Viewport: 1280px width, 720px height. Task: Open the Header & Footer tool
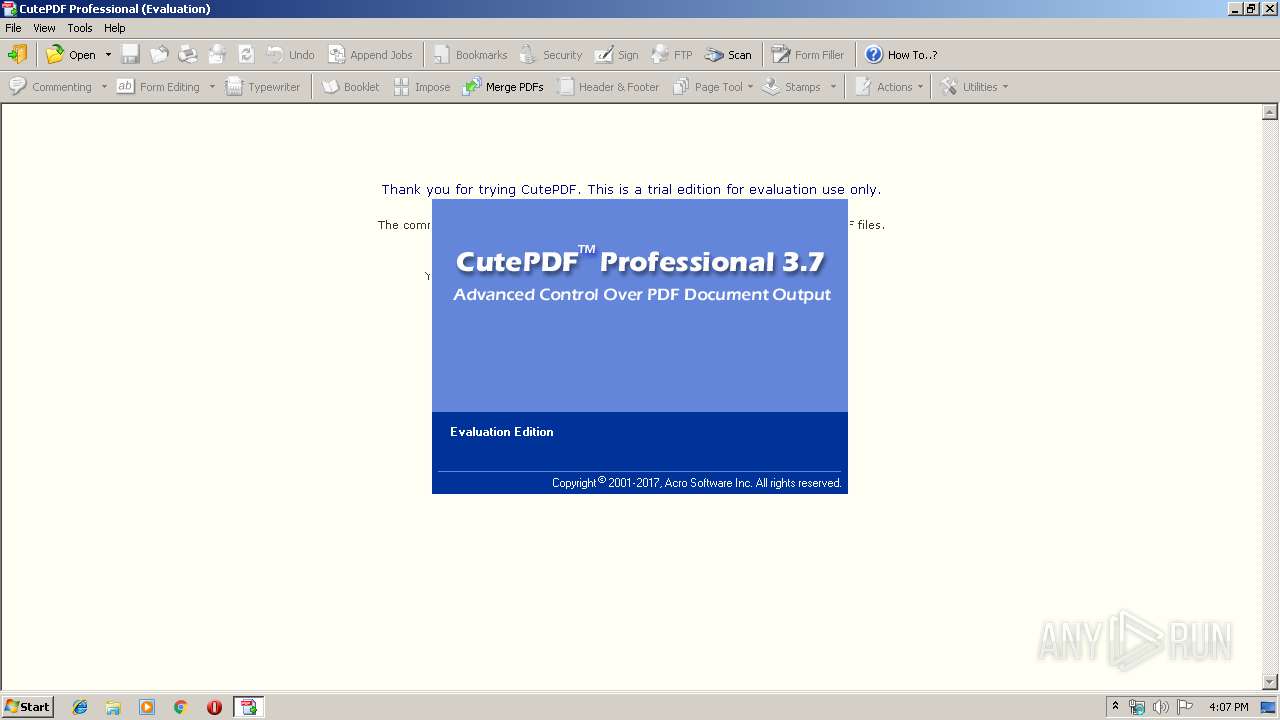coord(607,87)
